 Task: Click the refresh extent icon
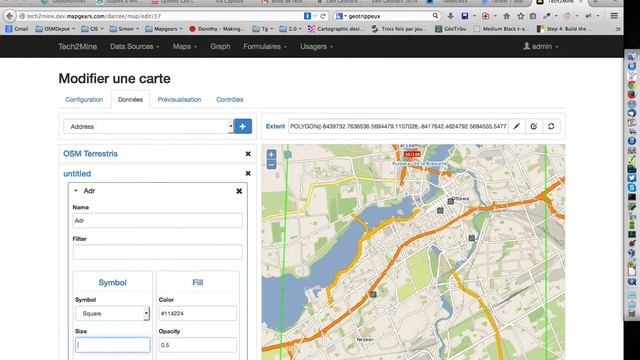[x=551, y=127]
